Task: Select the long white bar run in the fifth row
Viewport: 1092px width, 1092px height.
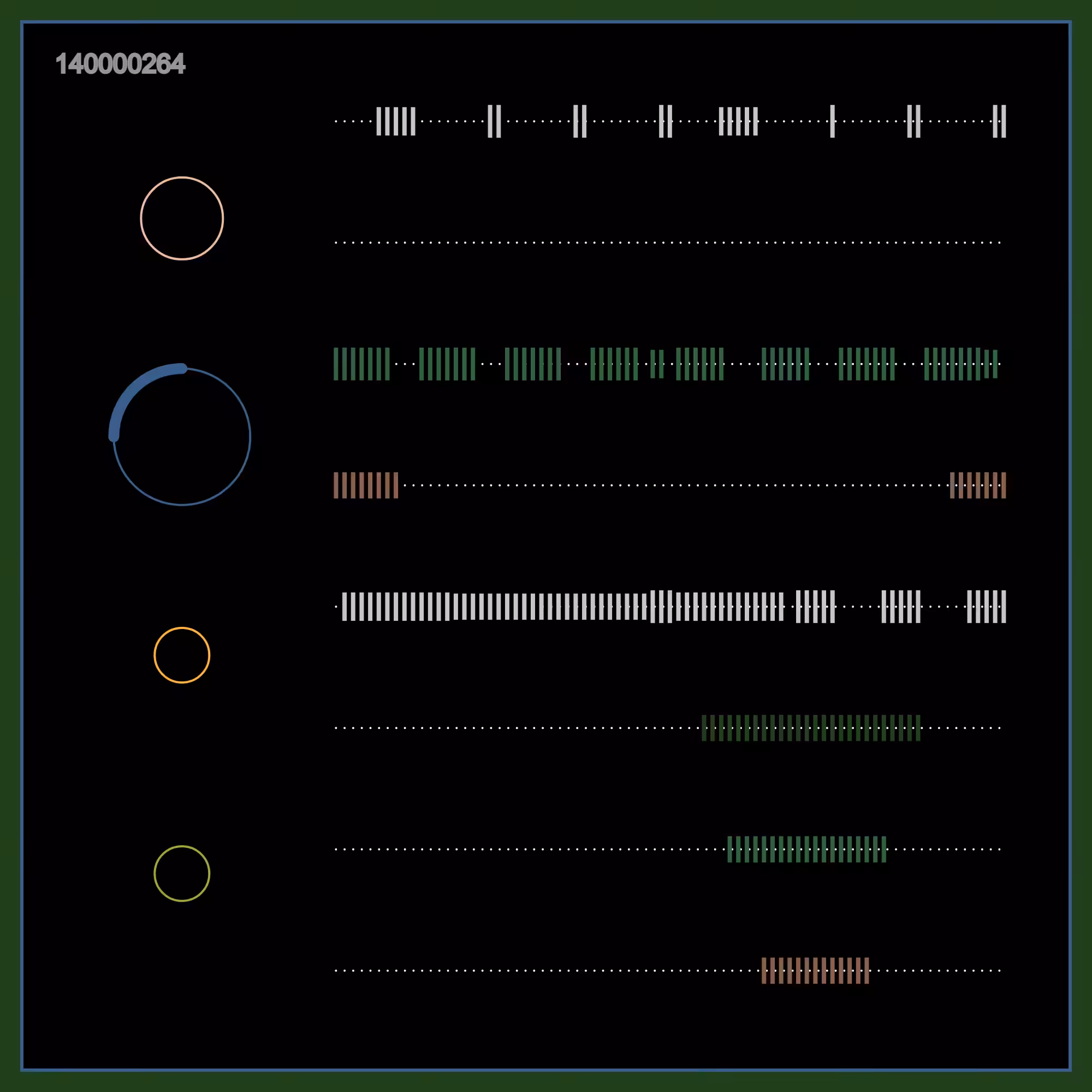Action: tap(563, 607)
